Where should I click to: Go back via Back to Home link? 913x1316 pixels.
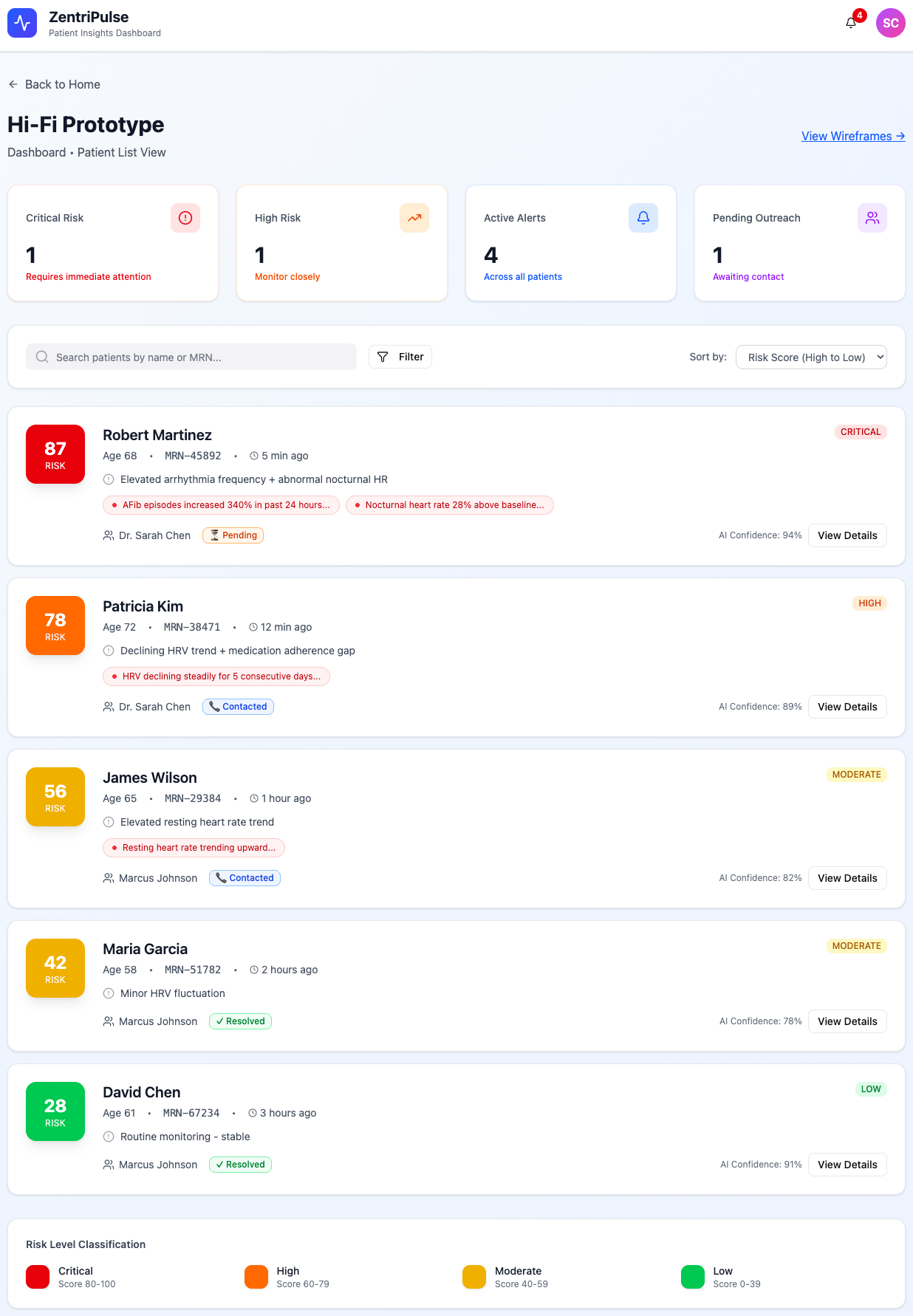(55, 84)
